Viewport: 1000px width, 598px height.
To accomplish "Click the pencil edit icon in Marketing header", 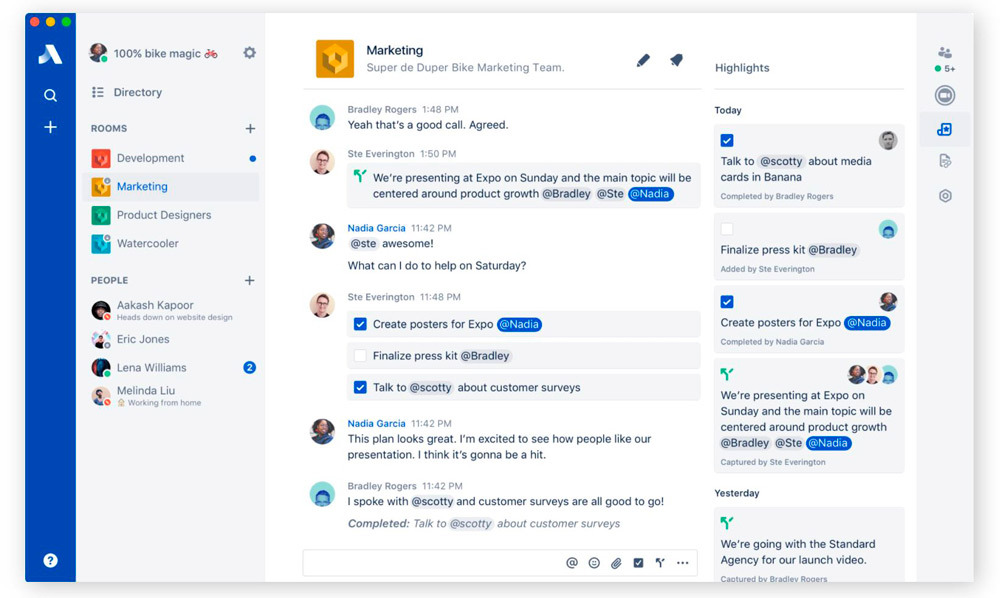I will [x=643, y=61].
